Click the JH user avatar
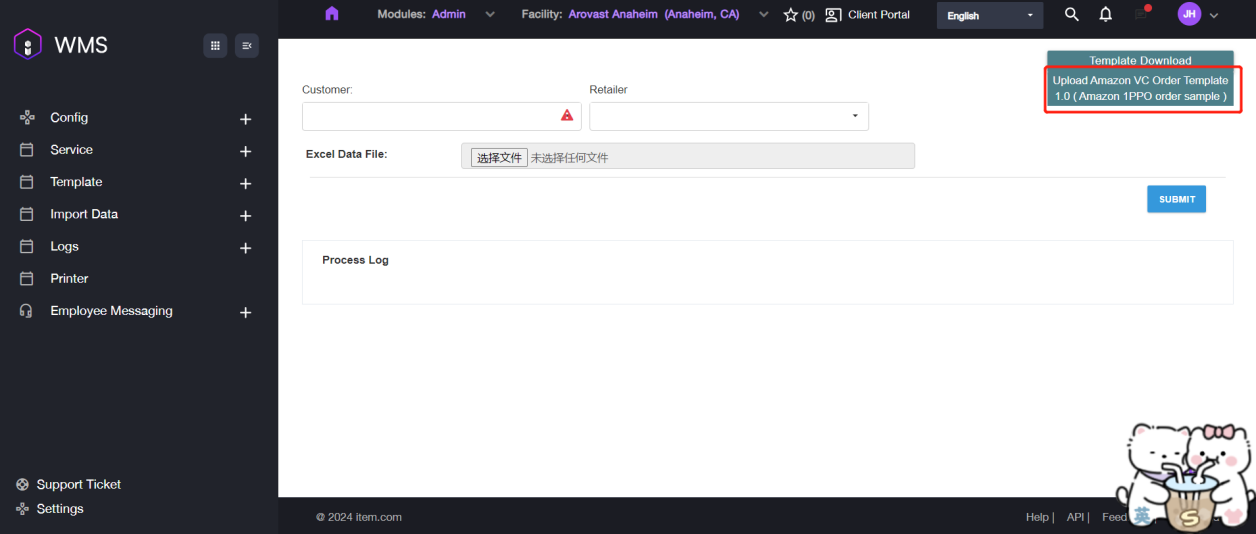 [1189, 14]
